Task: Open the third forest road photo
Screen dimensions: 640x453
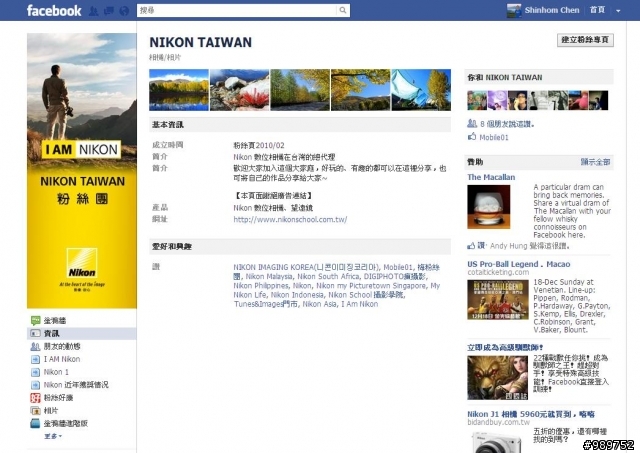Action: coord(300,90)
